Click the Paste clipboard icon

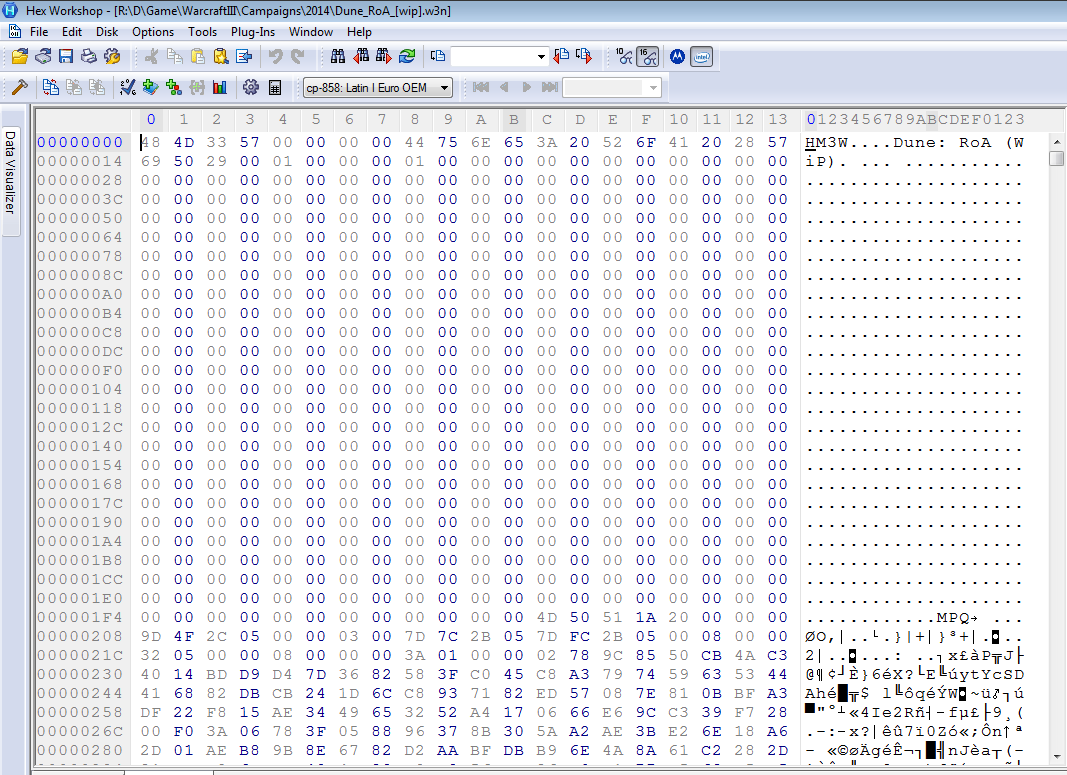pos(197,56)
